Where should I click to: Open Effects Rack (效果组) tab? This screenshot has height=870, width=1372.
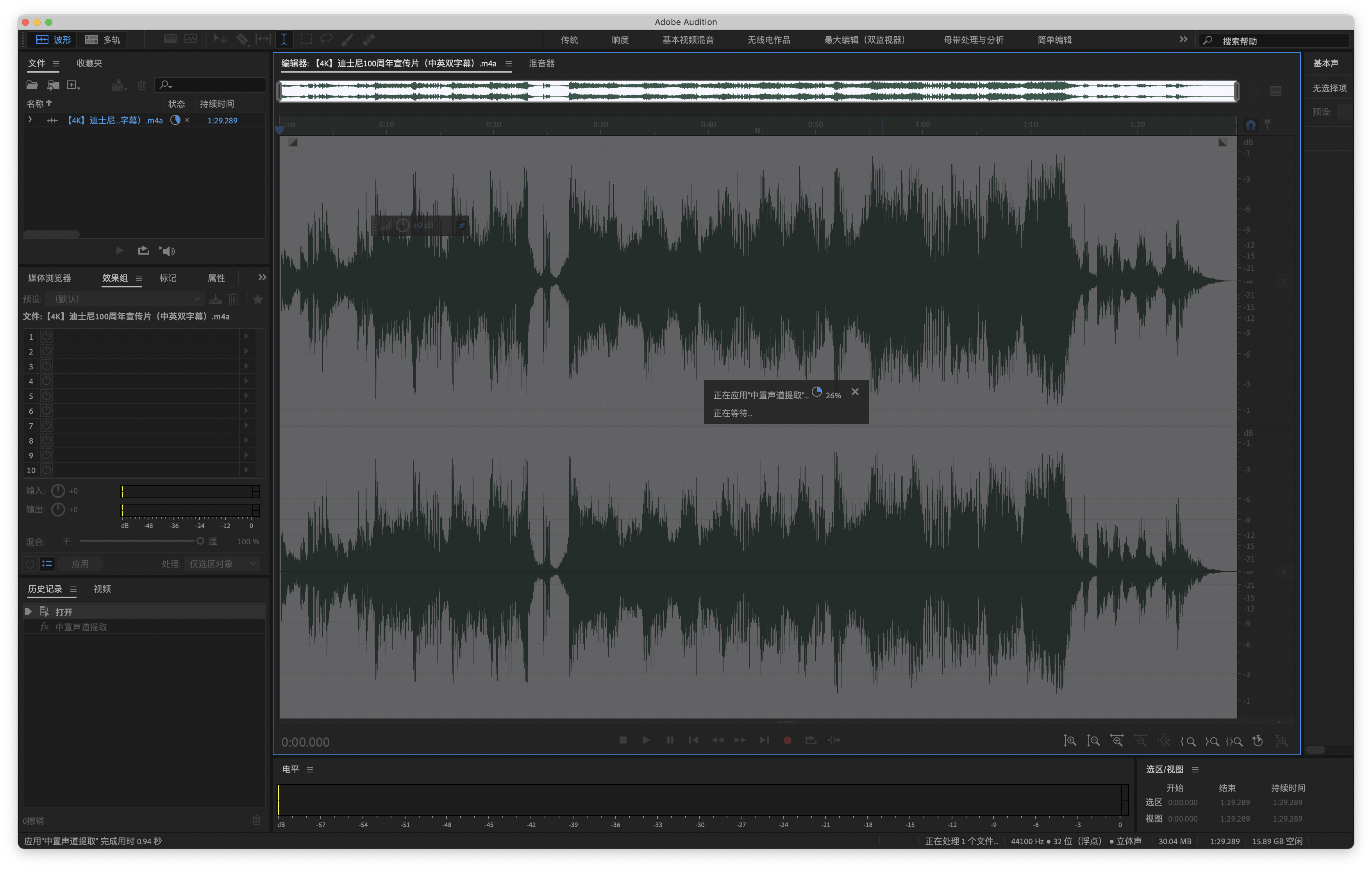coord(114,278)
